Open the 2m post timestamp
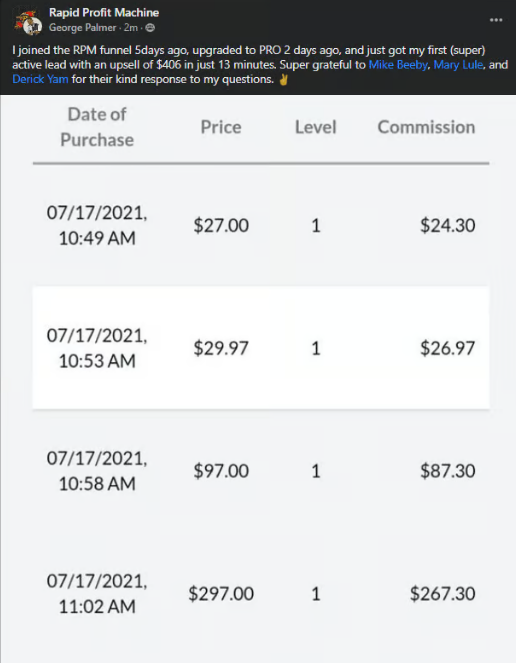 point(131,28)
